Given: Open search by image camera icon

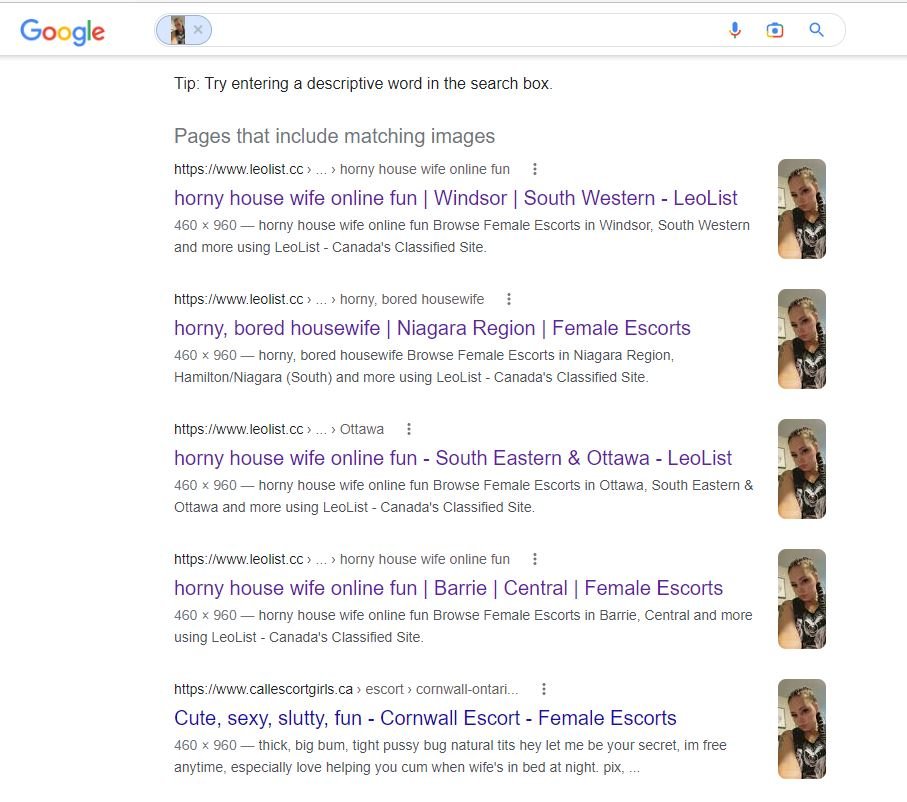Looking at the screenshot, I should pyautogui.click(x=775, y=30).
